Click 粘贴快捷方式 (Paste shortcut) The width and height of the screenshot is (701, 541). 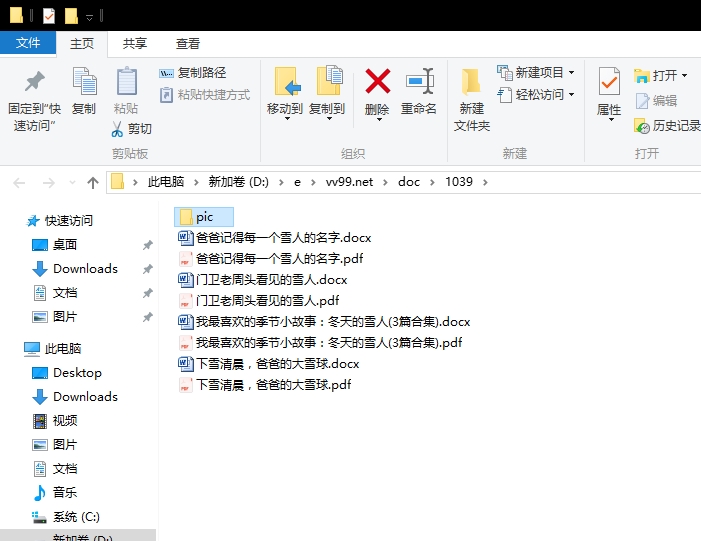[205, 95]
